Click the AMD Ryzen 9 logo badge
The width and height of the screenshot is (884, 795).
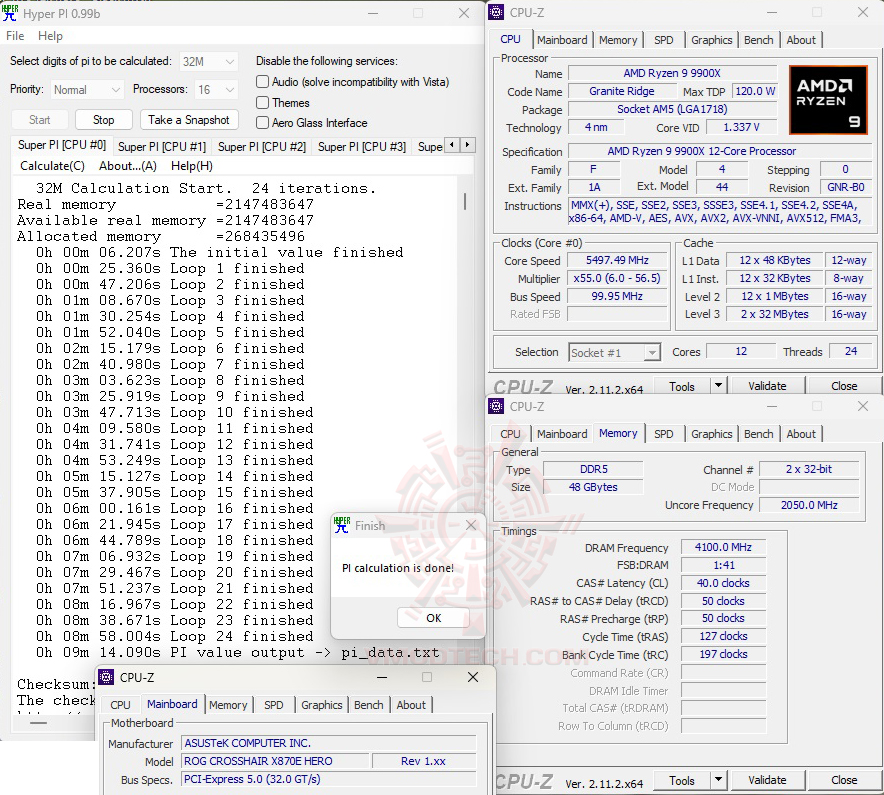[828, 99]
